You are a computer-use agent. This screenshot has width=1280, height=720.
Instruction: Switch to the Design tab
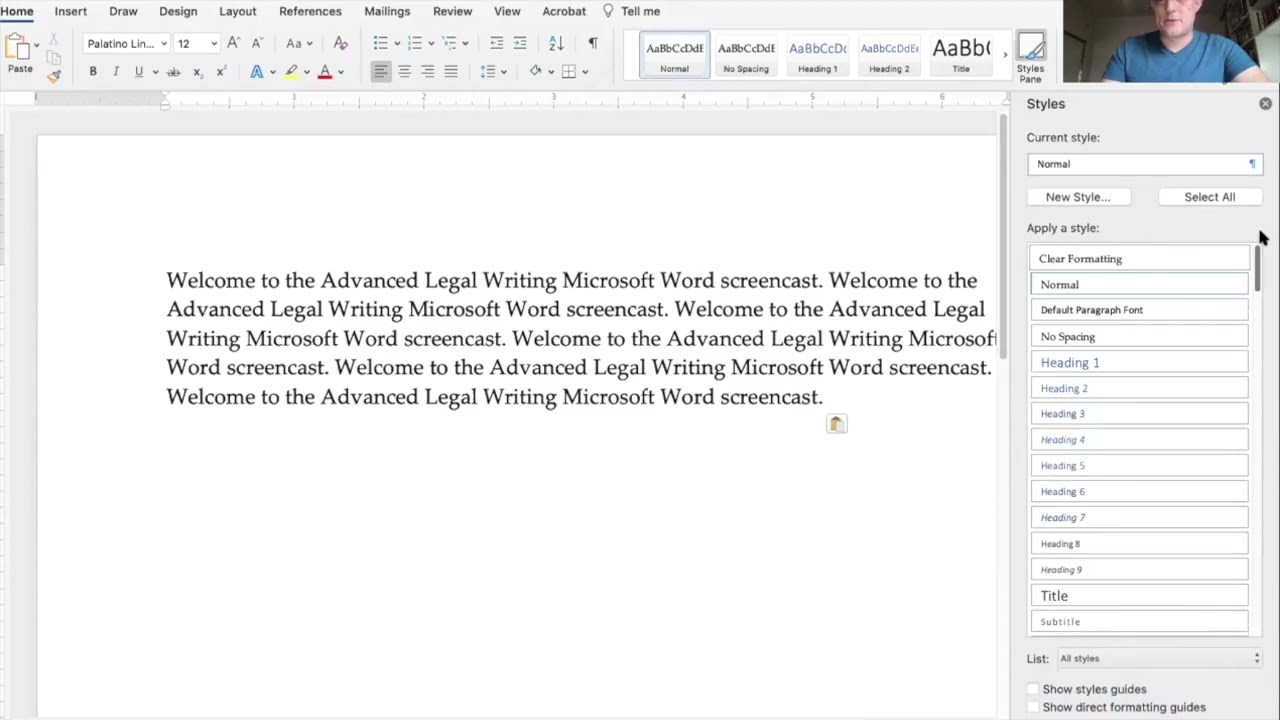click(x=178, y=11)
